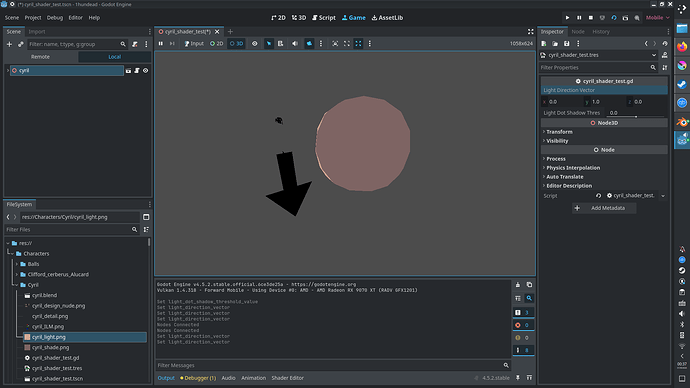690x388 pixels.
Task: Open the Debug menu
Action: [55, 18]
